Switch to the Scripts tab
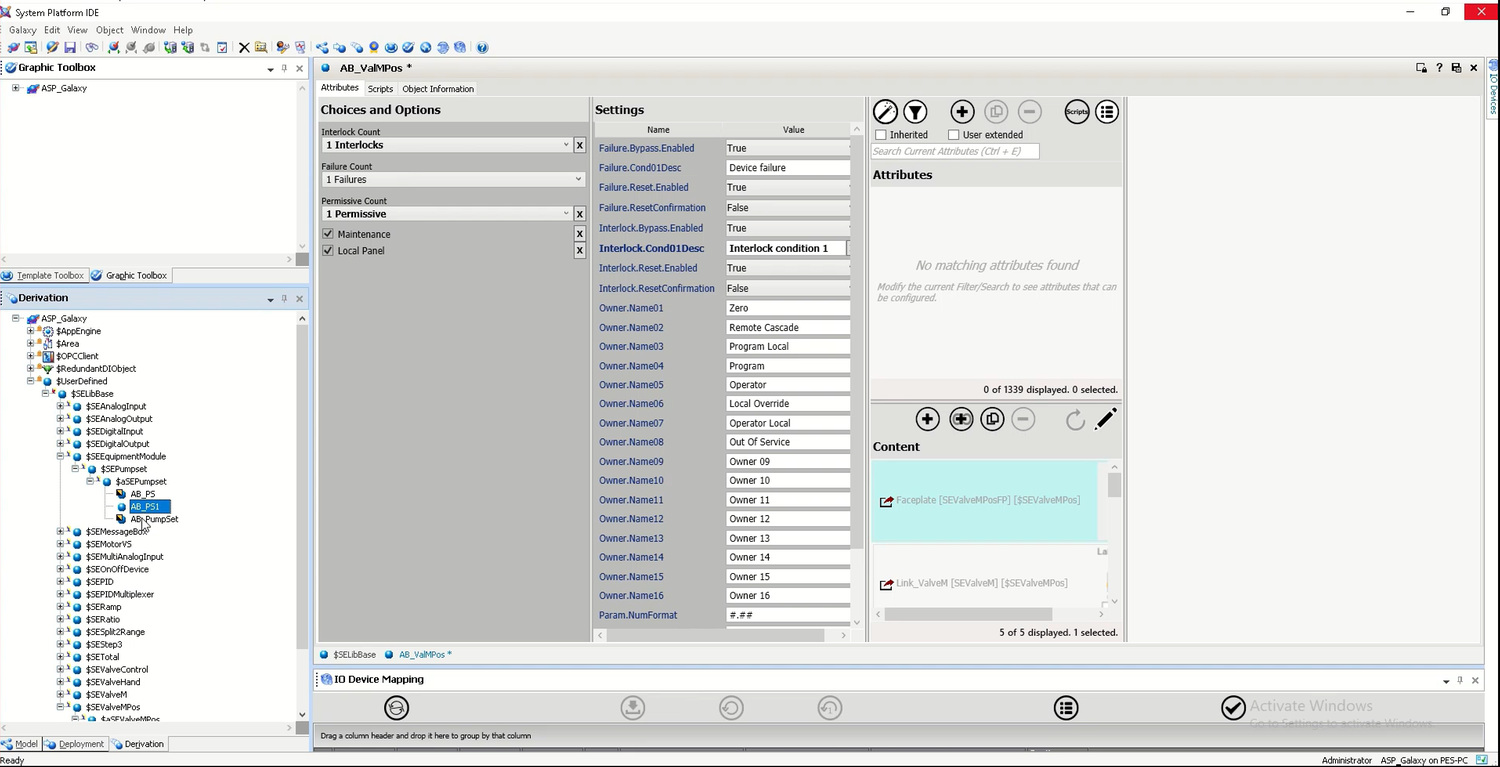1500x767 pixels. coord(380,89)
